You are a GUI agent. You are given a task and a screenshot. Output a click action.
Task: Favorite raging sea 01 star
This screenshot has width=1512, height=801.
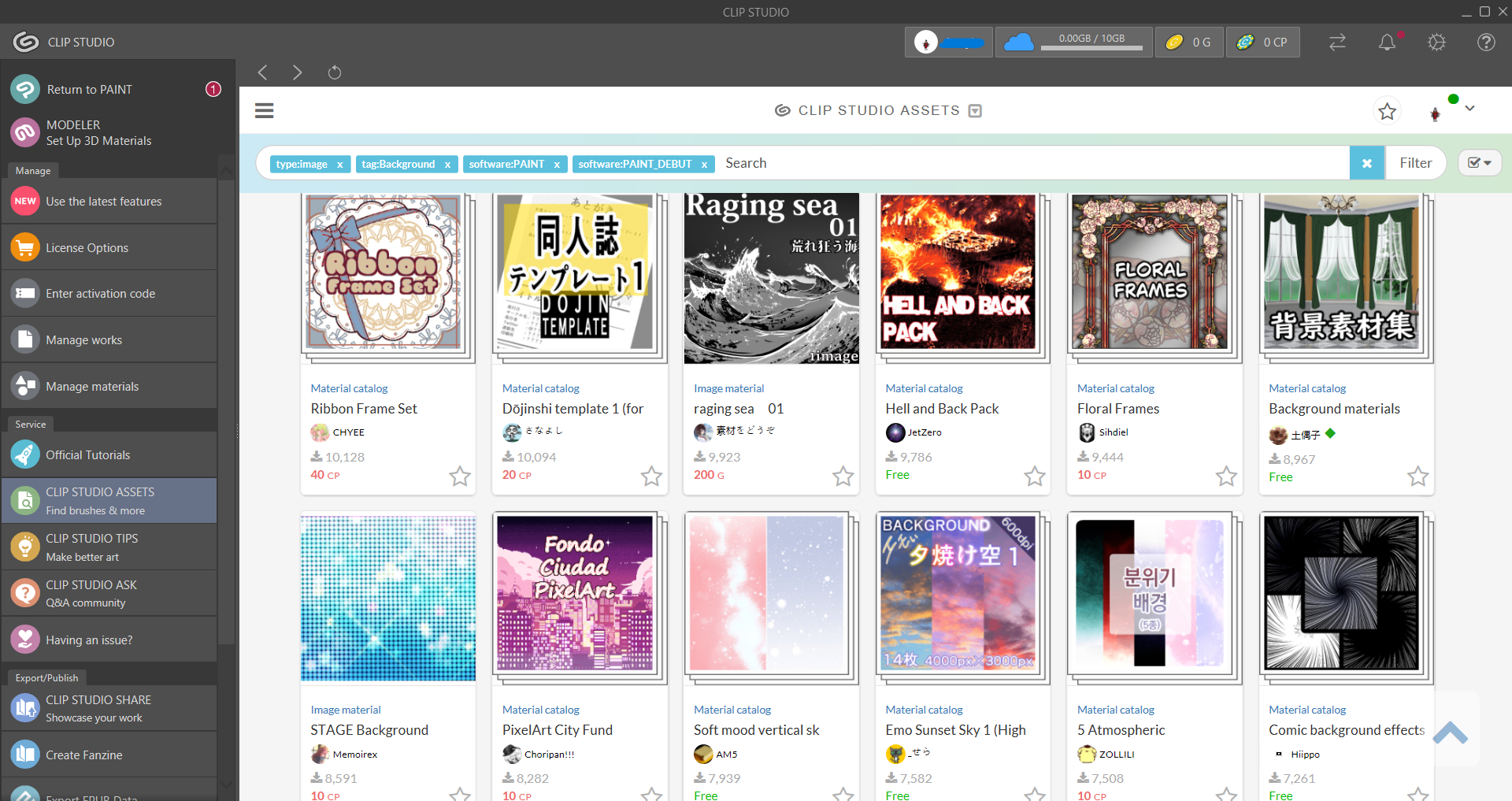click(x=843, y=476)
